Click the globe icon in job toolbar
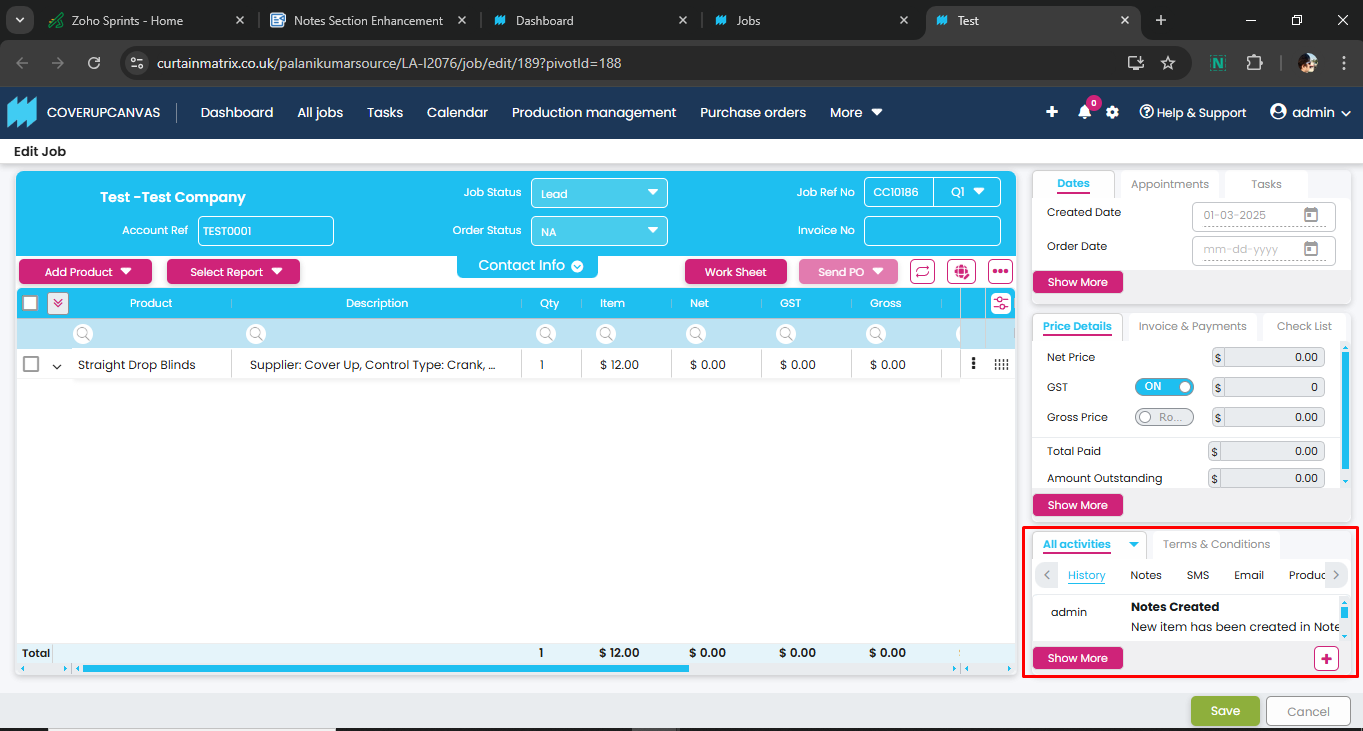The height and width of the screenshot is (731, 1363). [x=961, y=272]
